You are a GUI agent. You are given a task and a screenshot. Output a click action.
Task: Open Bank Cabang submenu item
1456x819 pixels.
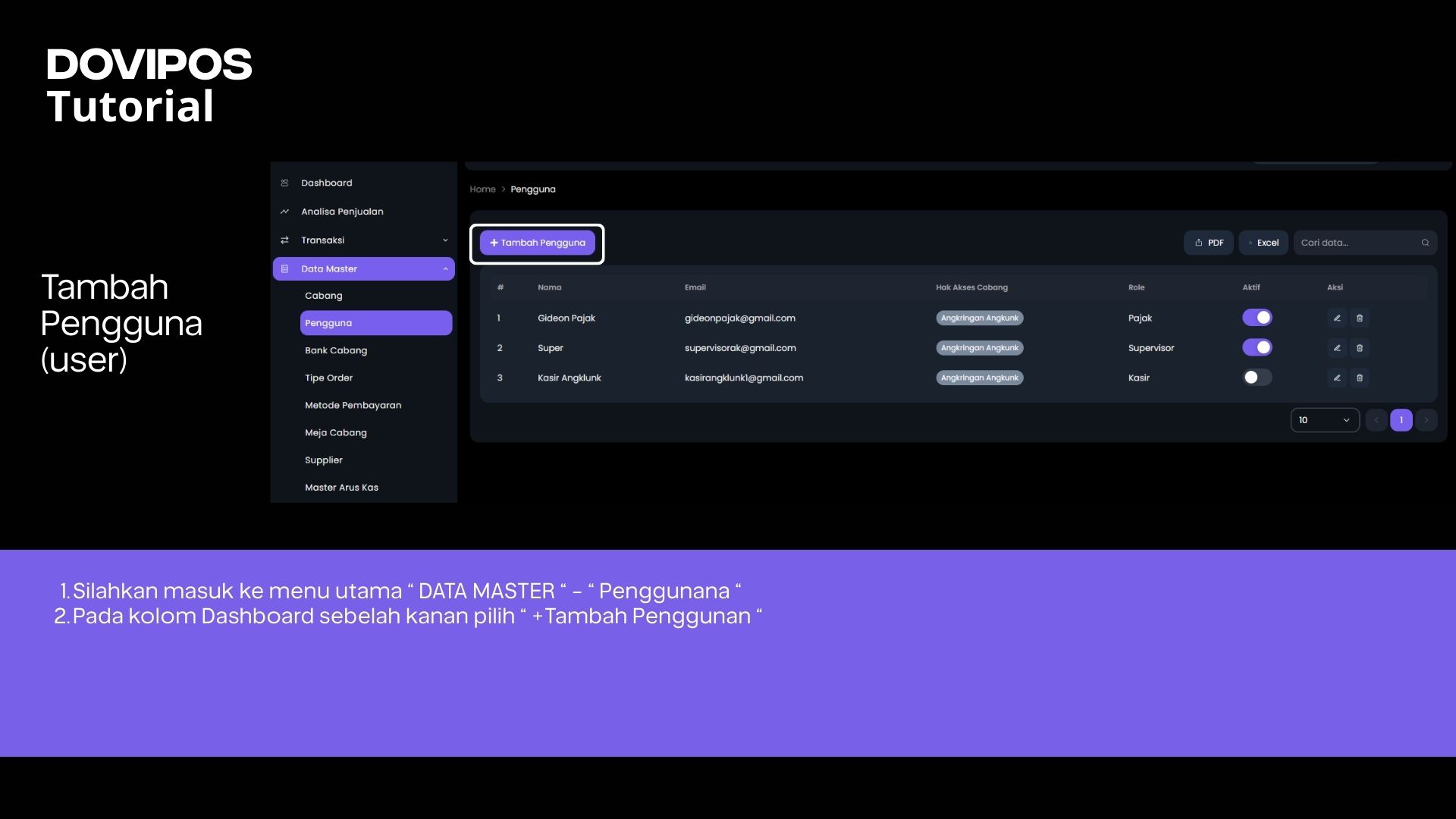(336, 350)
